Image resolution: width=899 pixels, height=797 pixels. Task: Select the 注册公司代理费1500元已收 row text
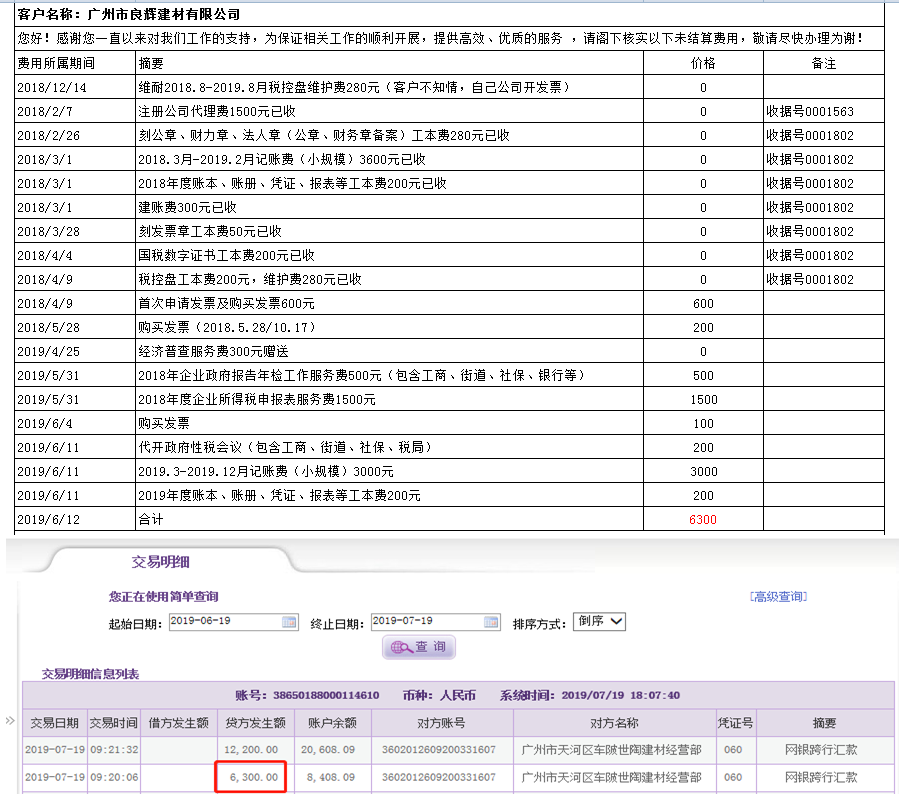[x=217, y=112]
